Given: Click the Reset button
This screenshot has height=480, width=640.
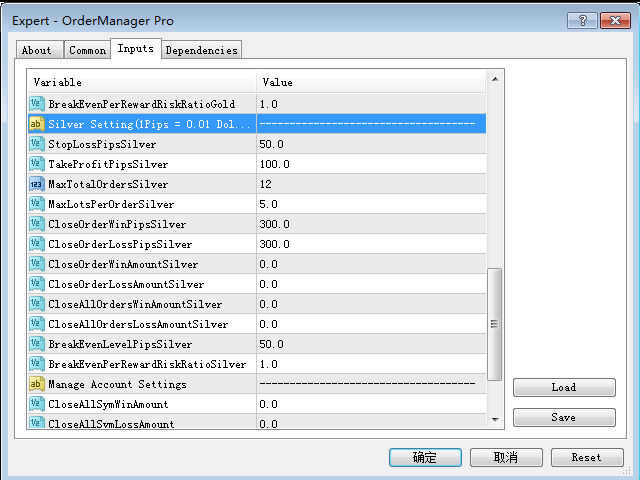Looking at the screenshot, I should [x=586, y=457].
